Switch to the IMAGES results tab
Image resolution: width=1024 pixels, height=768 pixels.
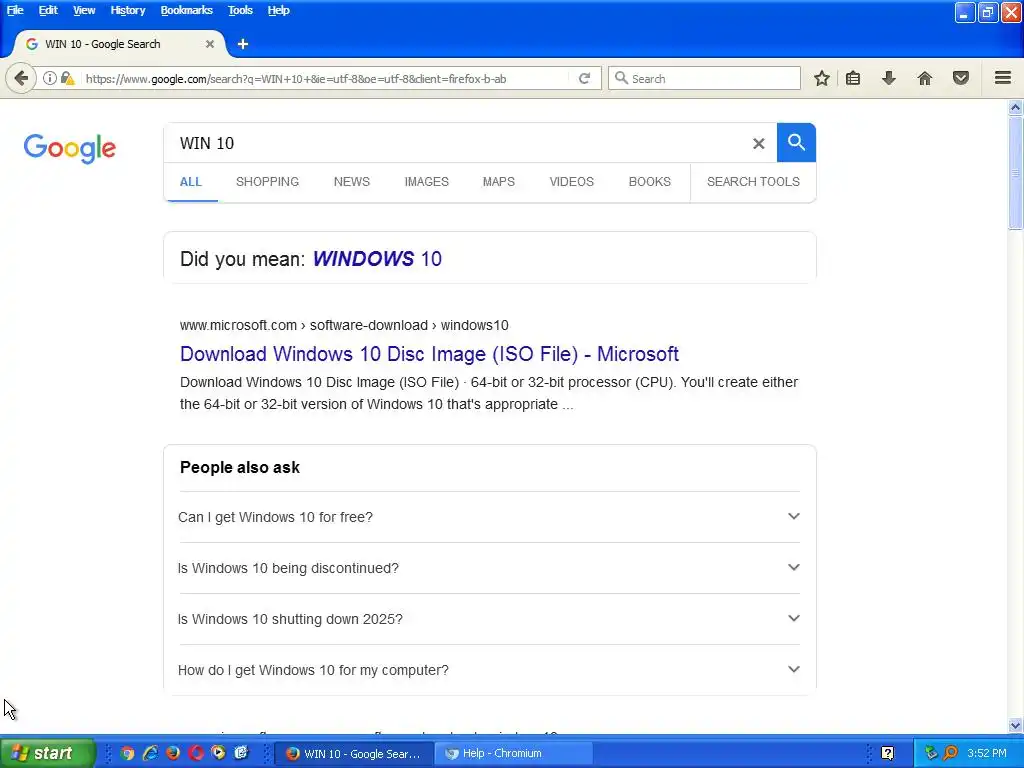pyautogui.click(x=426, y=182)
